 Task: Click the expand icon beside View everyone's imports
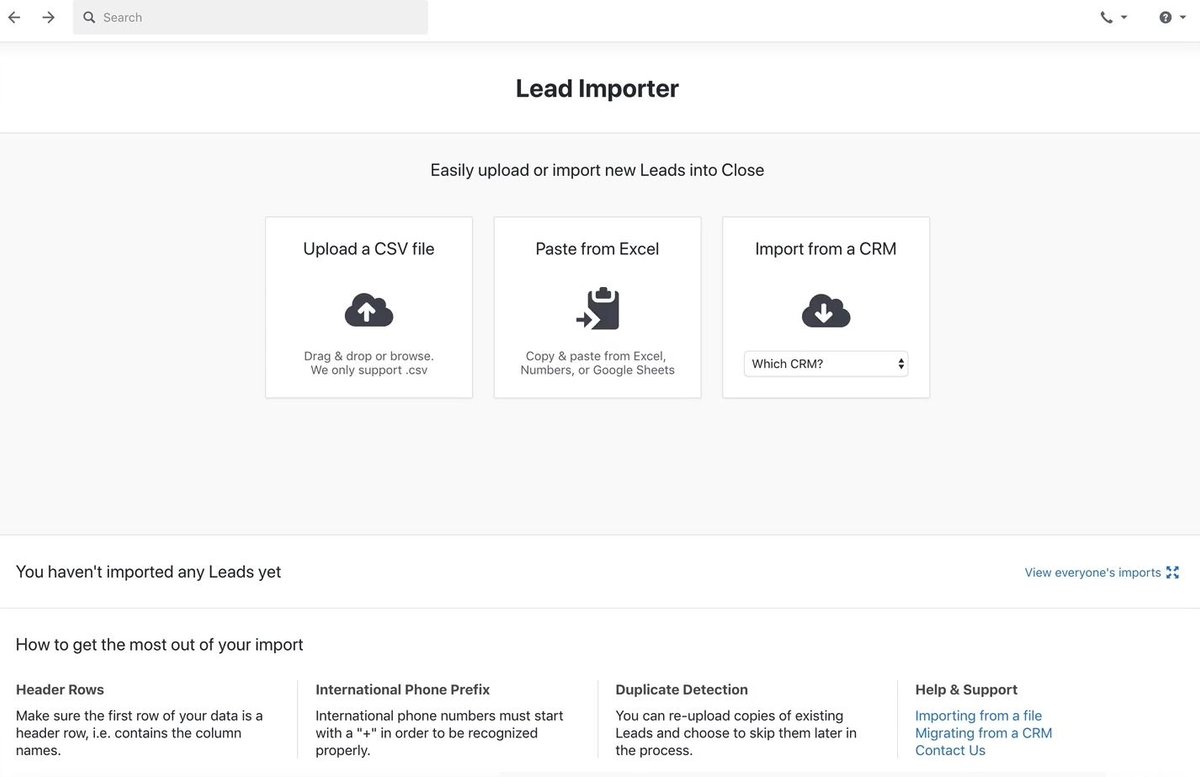(1173, 573)
